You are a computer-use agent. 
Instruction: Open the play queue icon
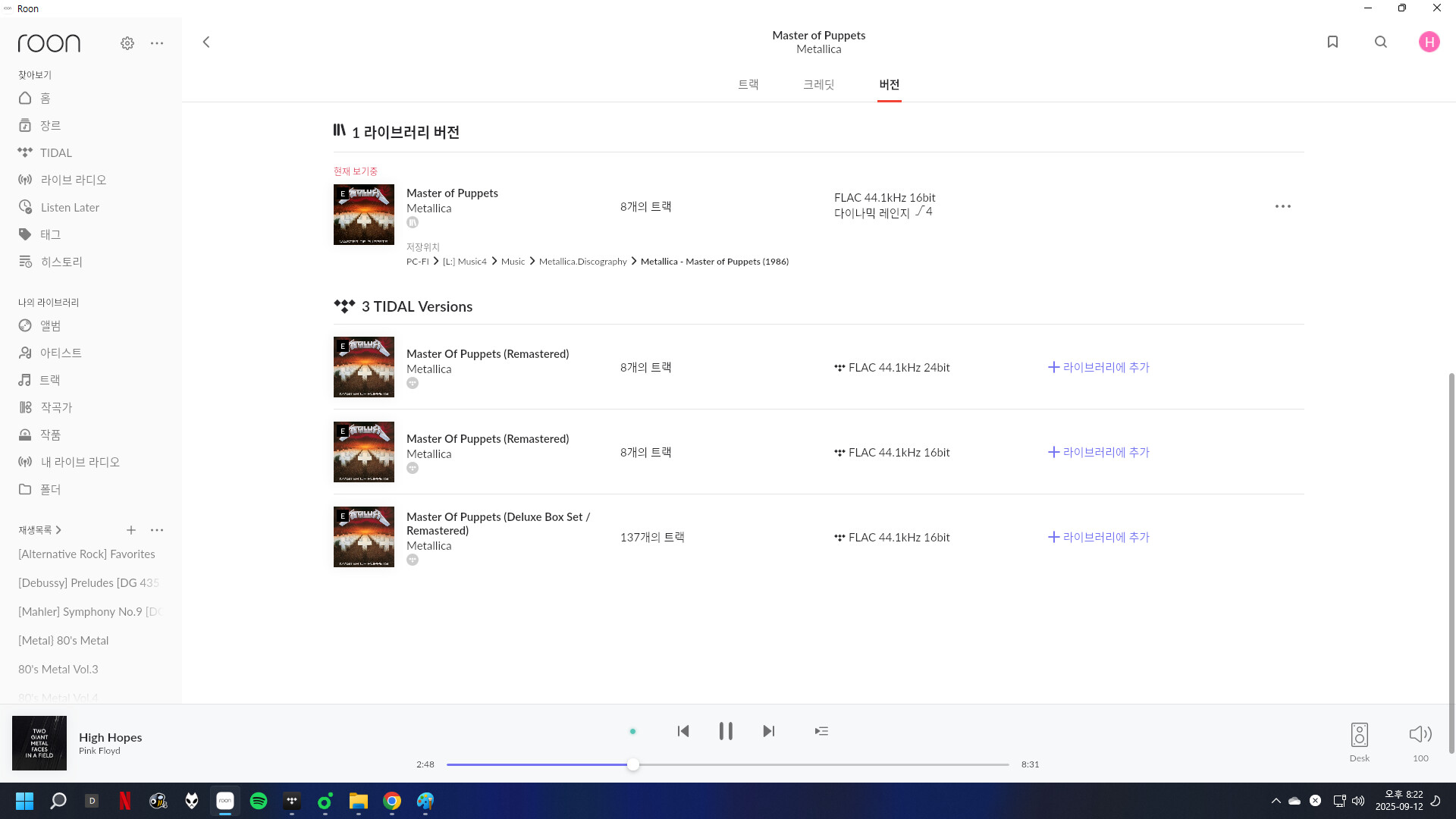pyautogui.click(x=821, y=731)
